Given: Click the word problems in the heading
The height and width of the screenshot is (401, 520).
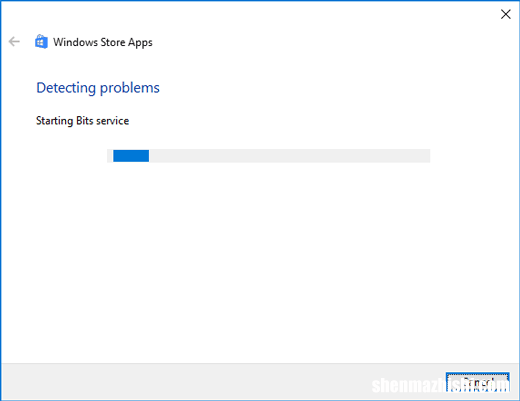Looking at the screenshot, I should coord(130,88).
